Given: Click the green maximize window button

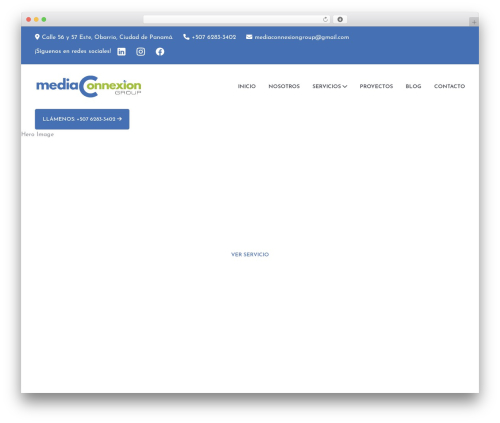Looking at the screenshot, I should [x=44, y=19].
